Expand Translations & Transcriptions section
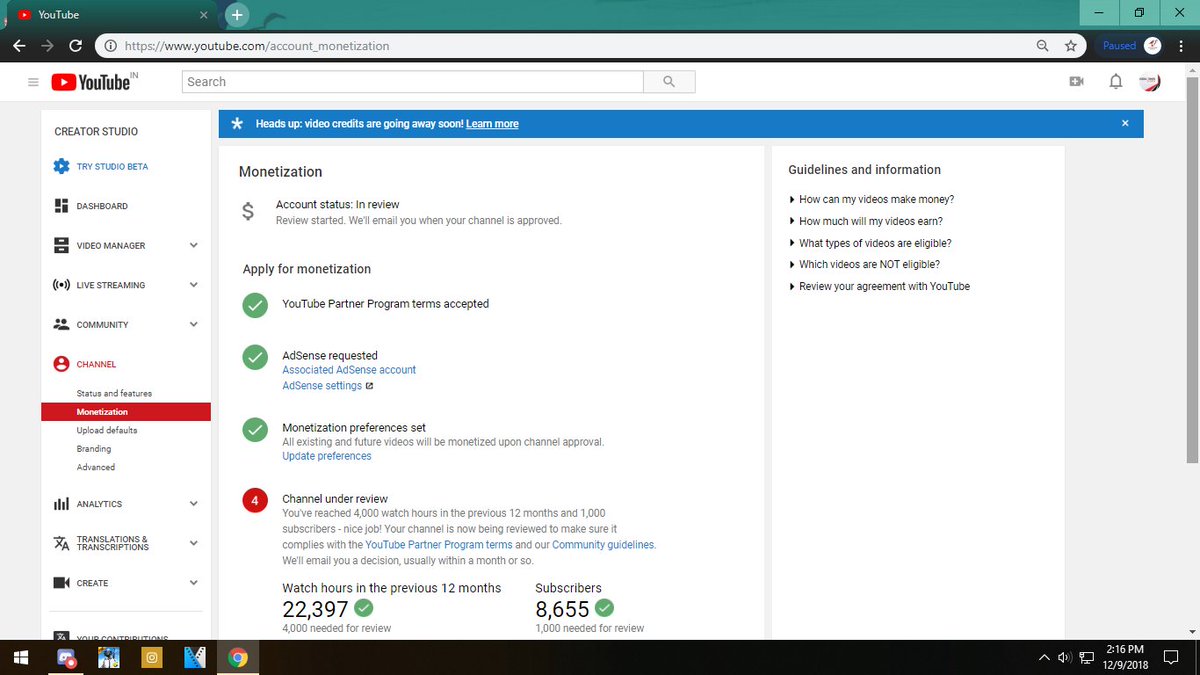The width and height of the screenshot is (1200, 675). 193,543
